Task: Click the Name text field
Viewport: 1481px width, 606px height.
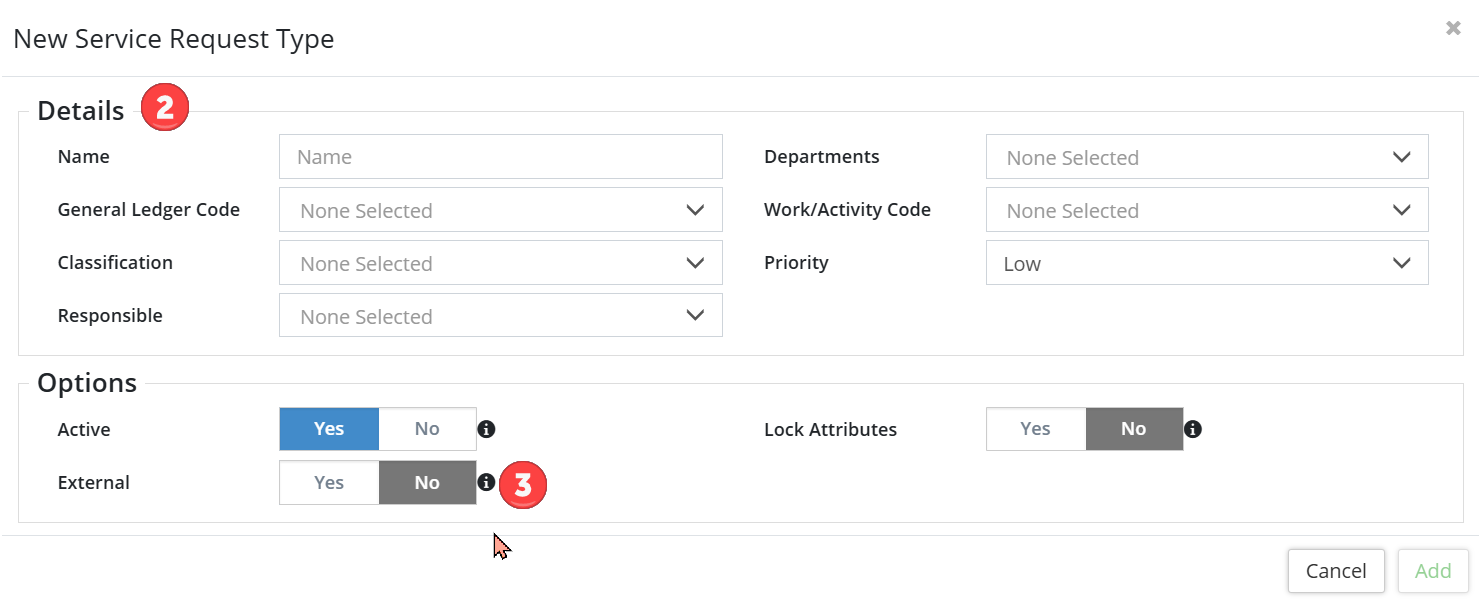Action: 500,157
